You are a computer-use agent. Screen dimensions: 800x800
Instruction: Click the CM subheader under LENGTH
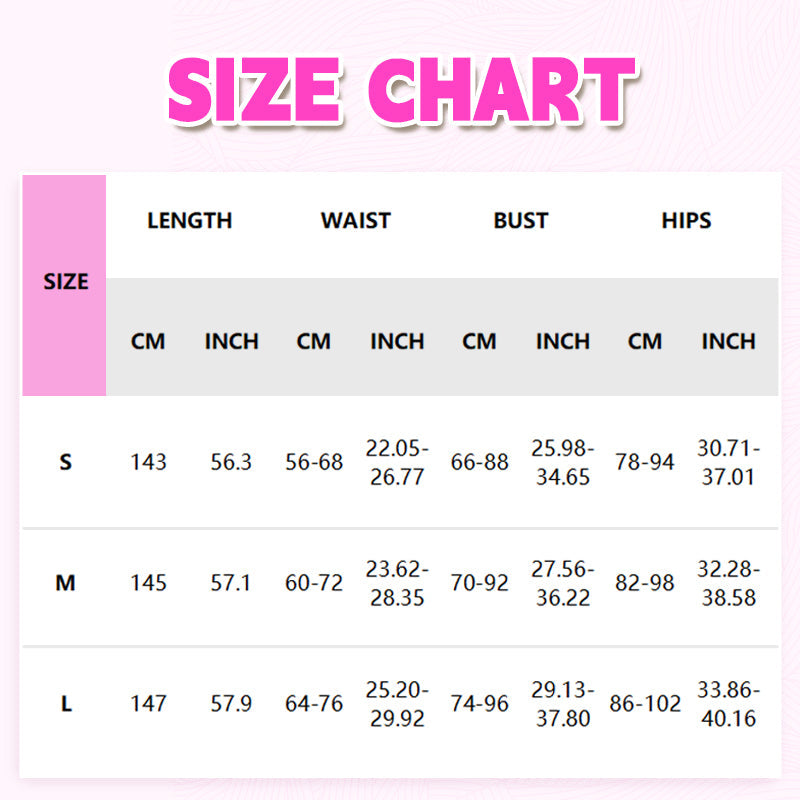(x=148, y=341)
